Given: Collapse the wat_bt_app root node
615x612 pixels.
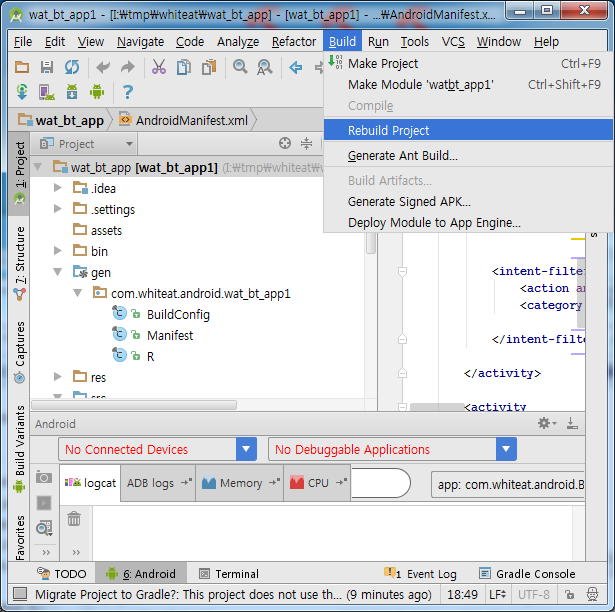Looking at the screenshot, I should pos(38,167).
